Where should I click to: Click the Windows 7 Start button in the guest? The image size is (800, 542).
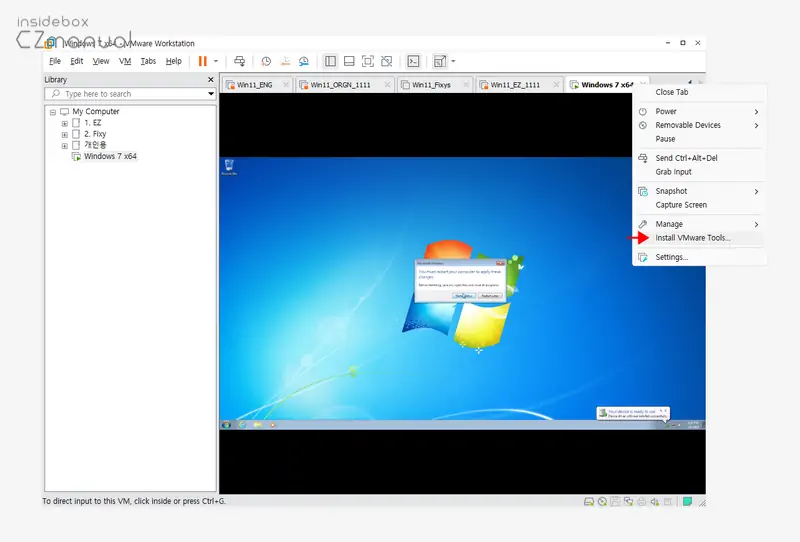(x=227, y=425)
